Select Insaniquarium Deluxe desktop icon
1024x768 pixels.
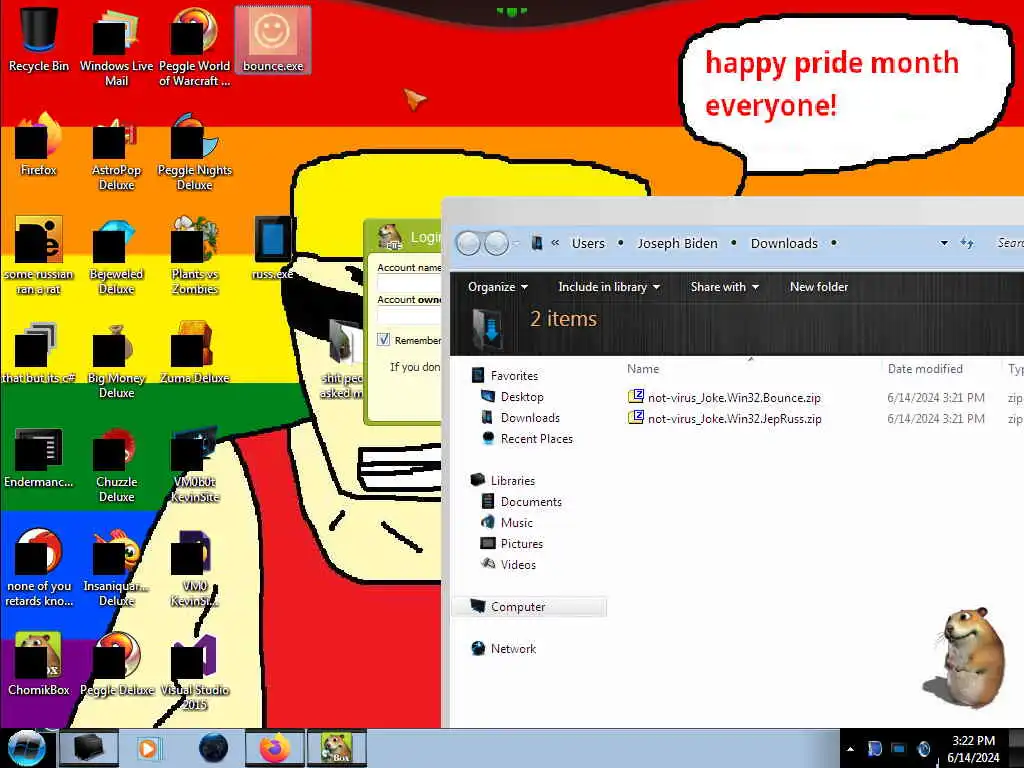[x=116, y=567]
